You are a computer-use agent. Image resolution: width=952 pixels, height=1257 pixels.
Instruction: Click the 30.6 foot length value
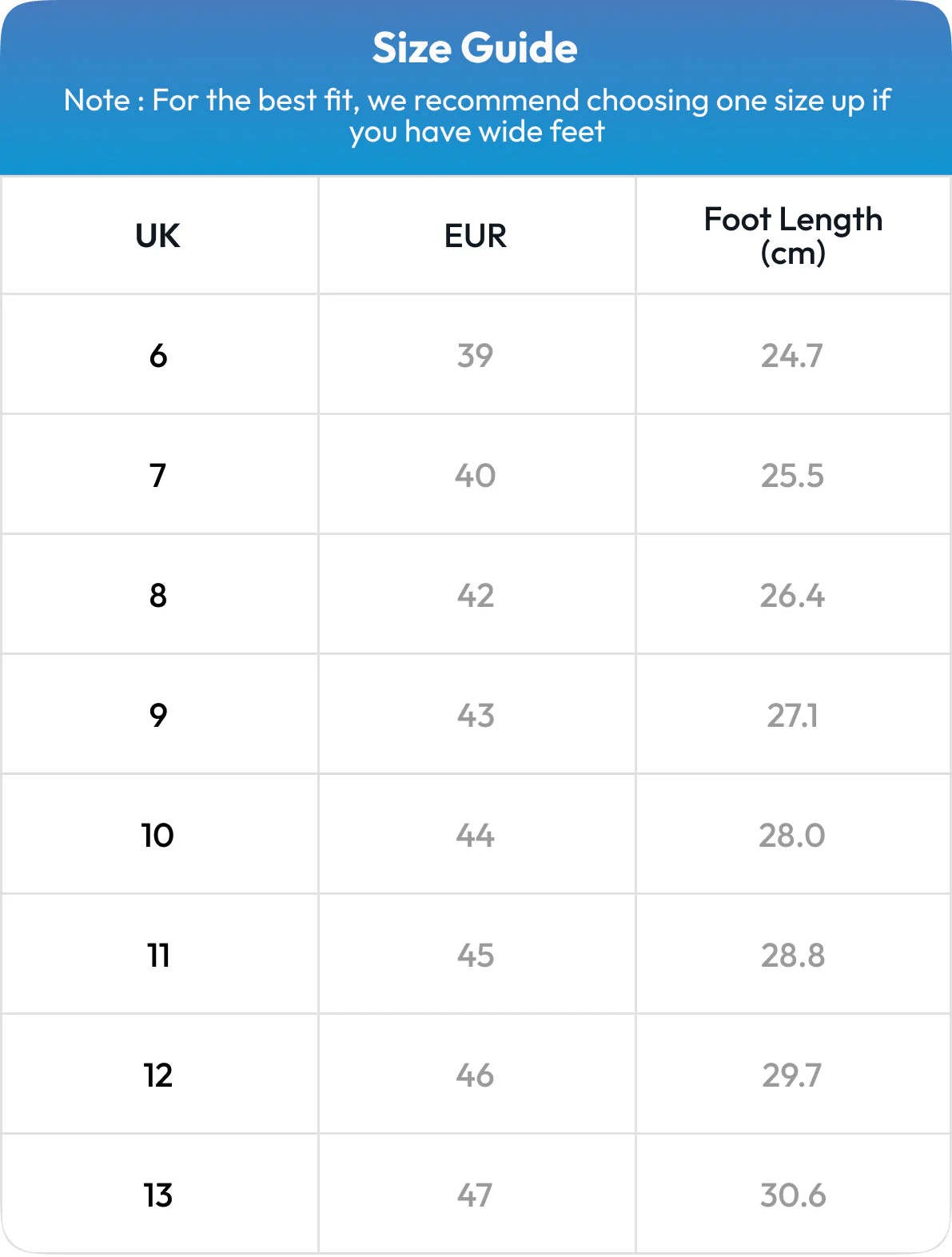tap(793, 1195)
